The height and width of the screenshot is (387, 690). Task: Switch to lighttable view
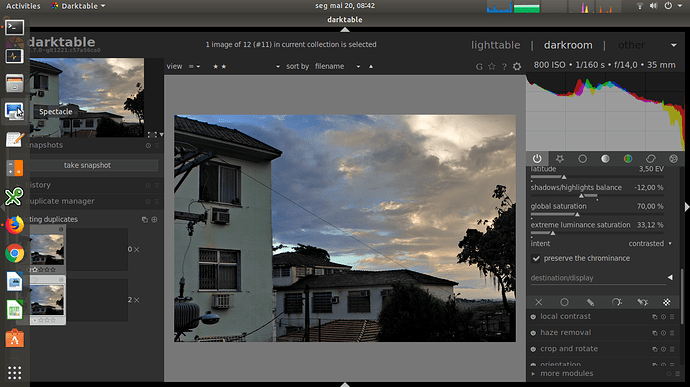click(x=495, y=45)
